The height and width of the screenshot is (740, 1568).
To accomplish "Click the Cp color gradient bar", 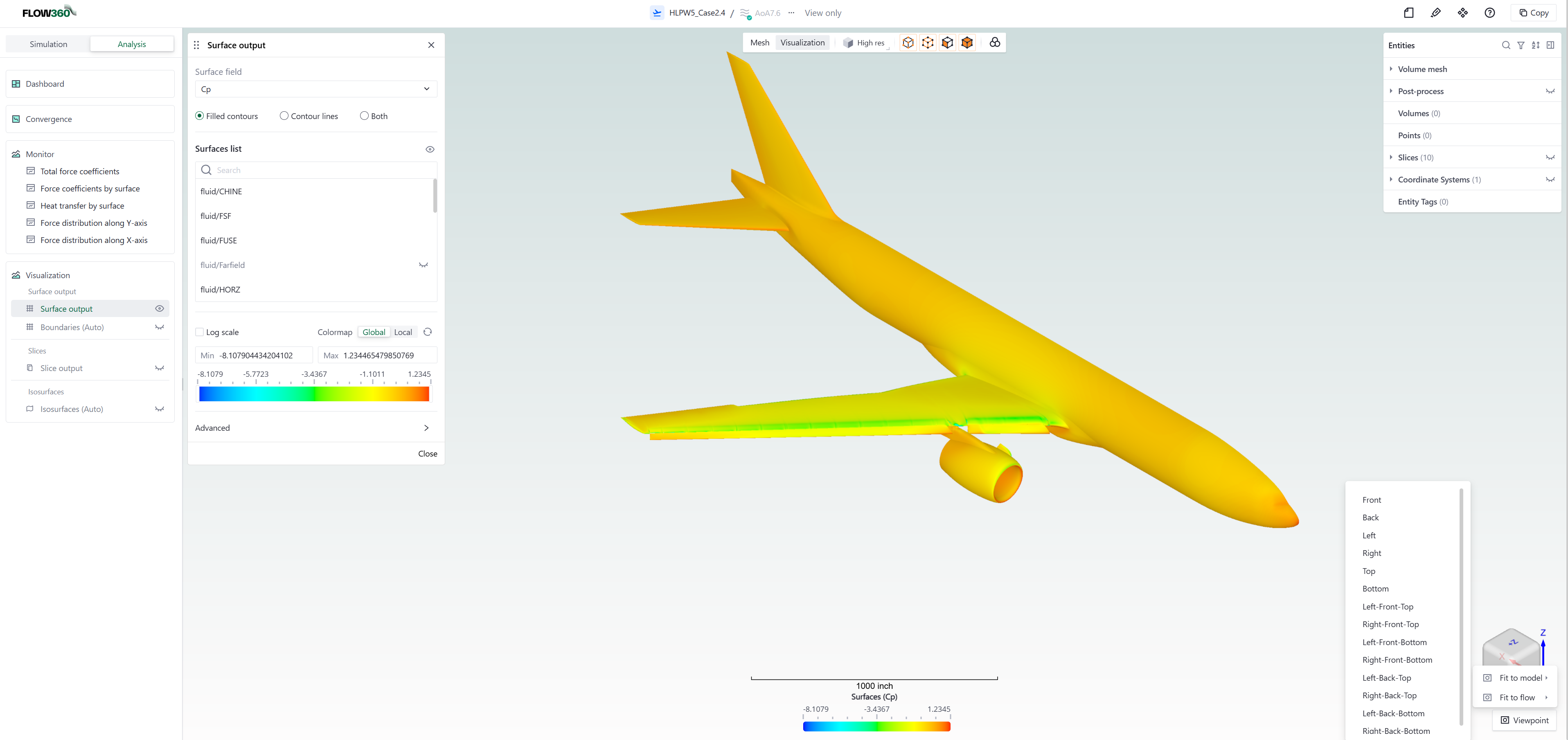I will pos(314,394).
